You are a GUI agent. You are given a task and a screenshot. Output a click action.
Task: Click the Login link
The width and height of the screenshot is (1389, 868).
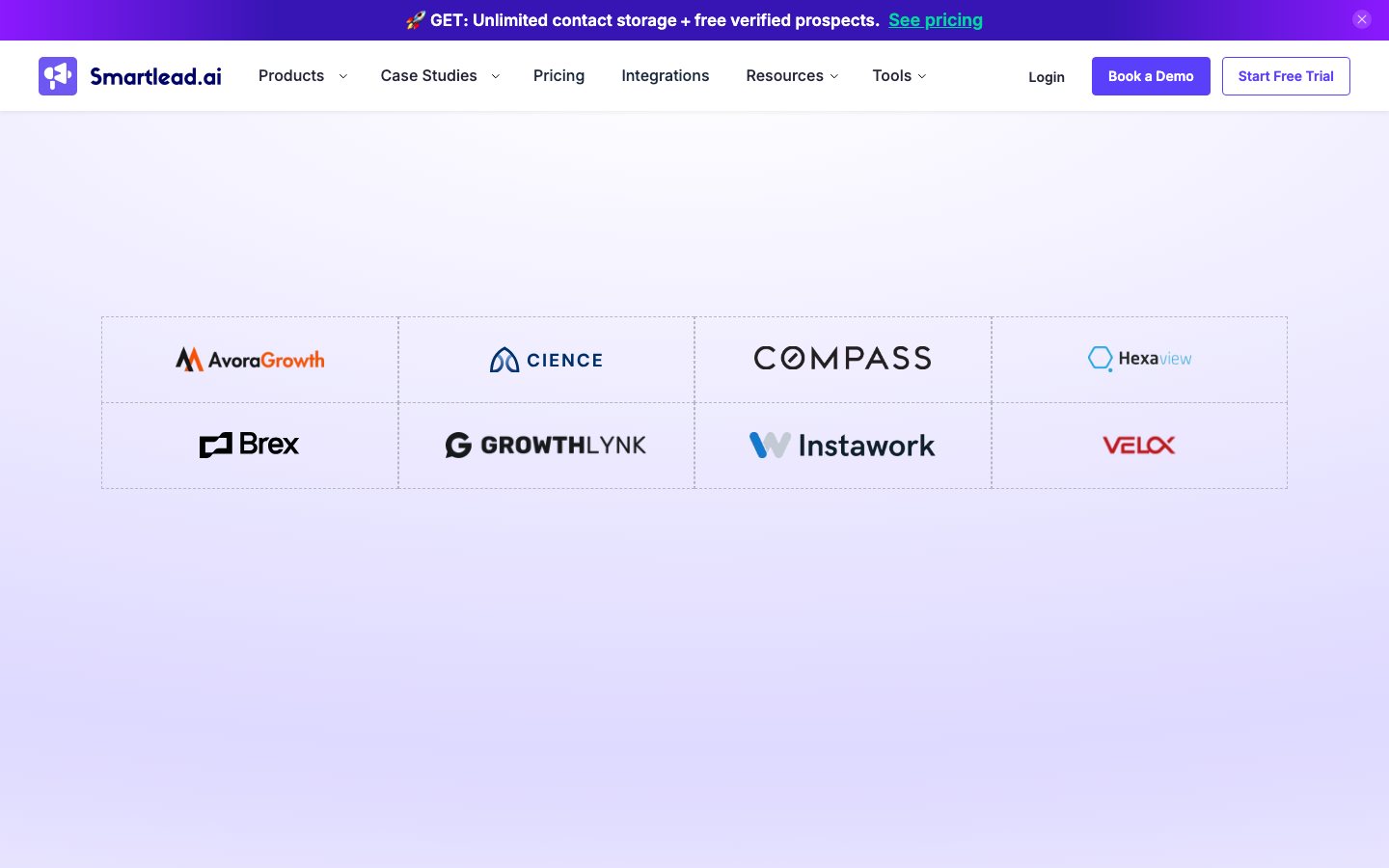click(1047, 76)
